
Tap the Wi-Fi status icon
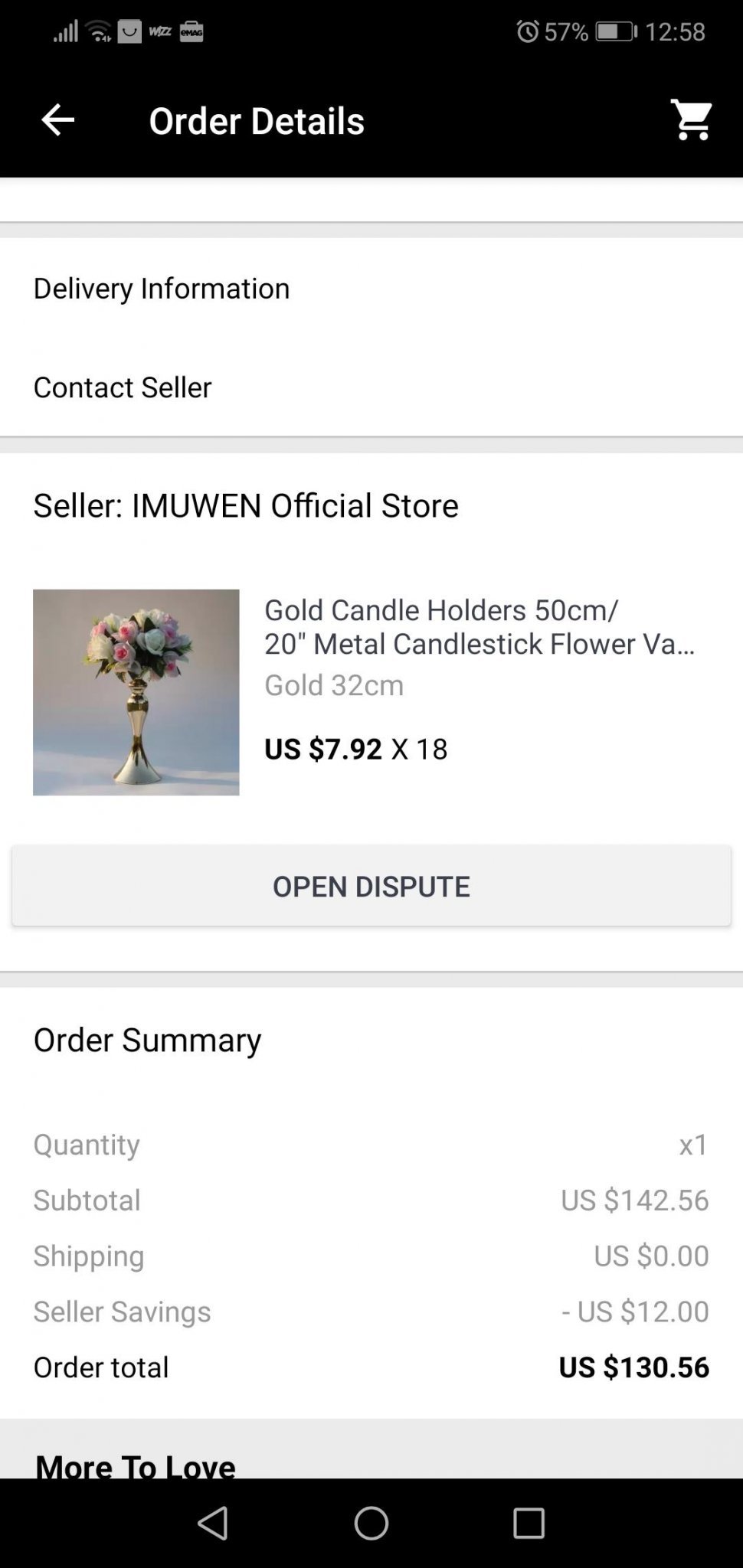(x=100, y=31)
